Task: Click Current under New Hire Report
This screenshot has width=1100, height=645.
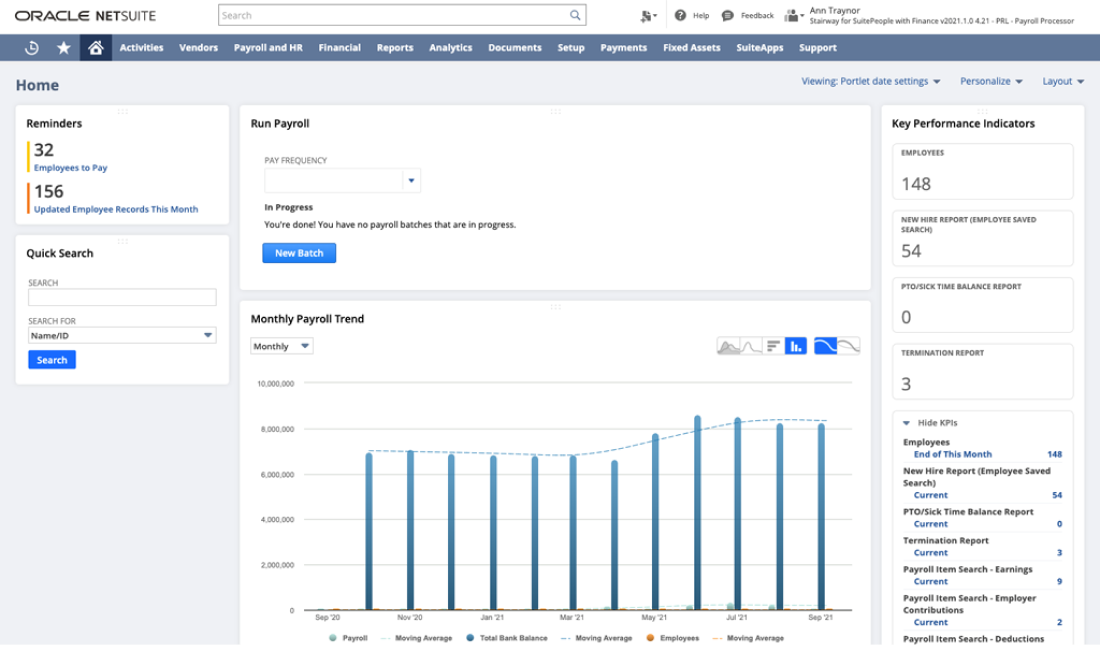Action: [x=930, y=495]
